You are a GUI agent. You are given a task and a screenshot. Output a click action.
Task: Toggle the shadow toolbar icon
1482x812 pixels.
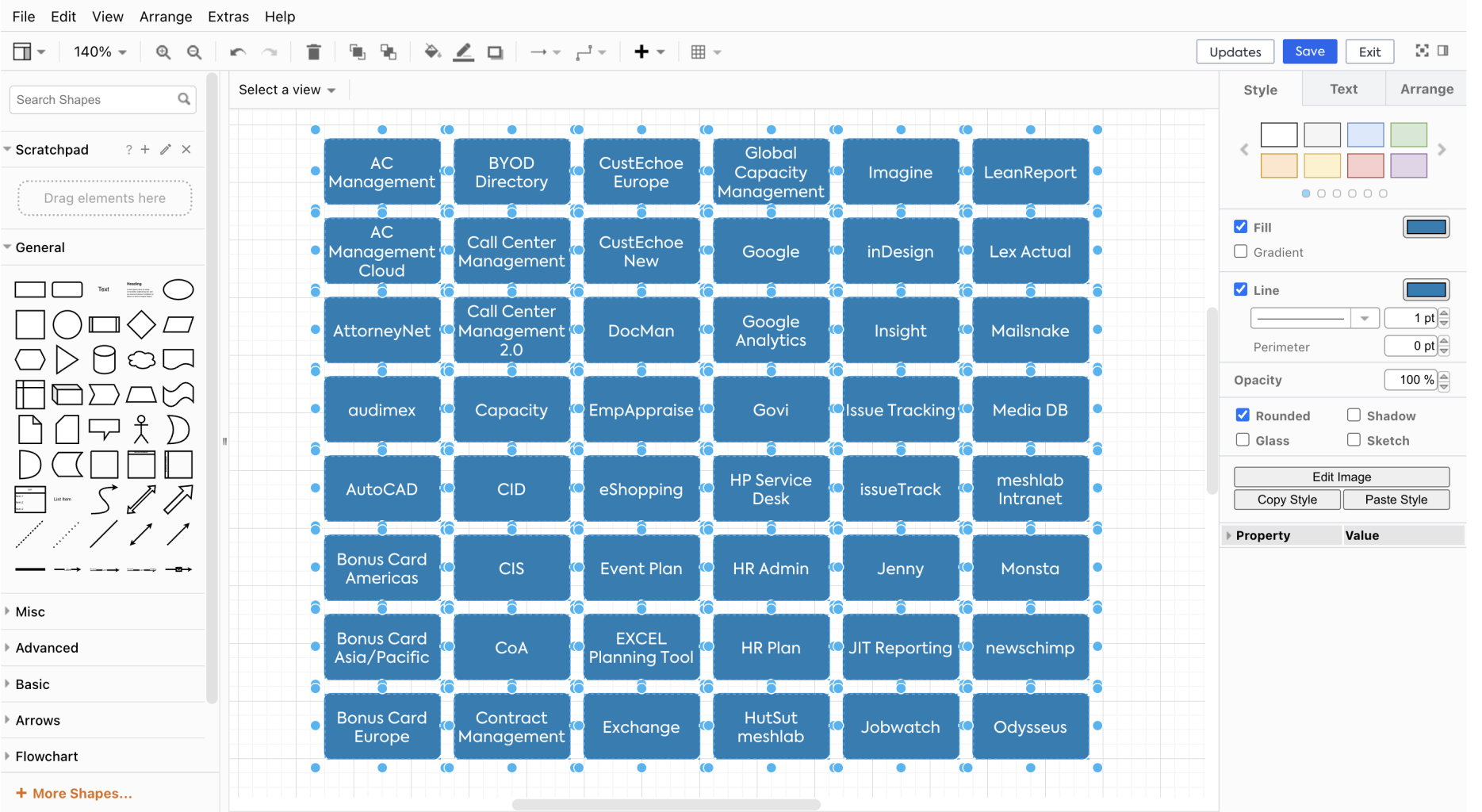[496, 52]
